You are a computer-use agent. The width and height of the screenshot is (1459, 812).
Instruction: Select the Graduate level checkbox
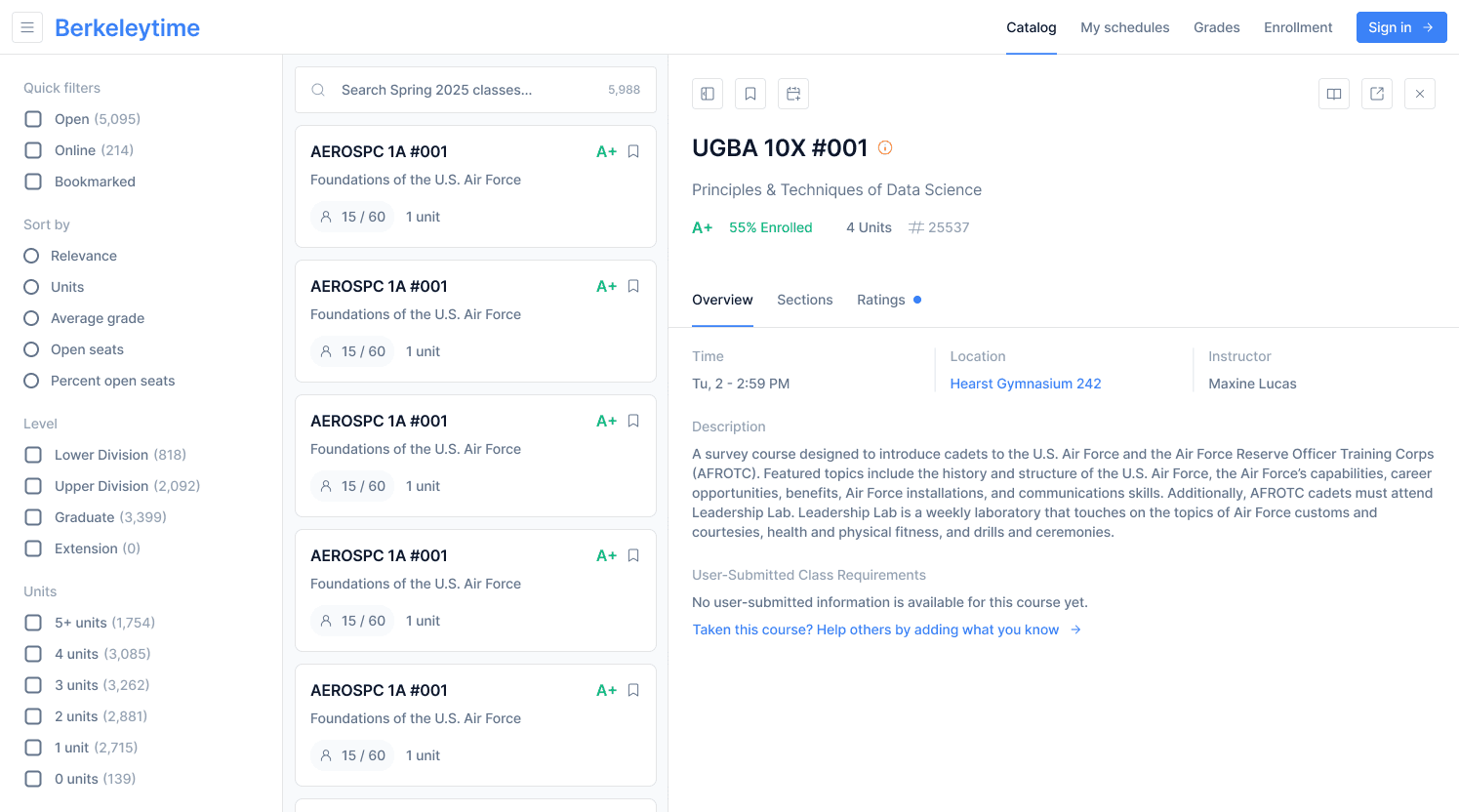33,517
